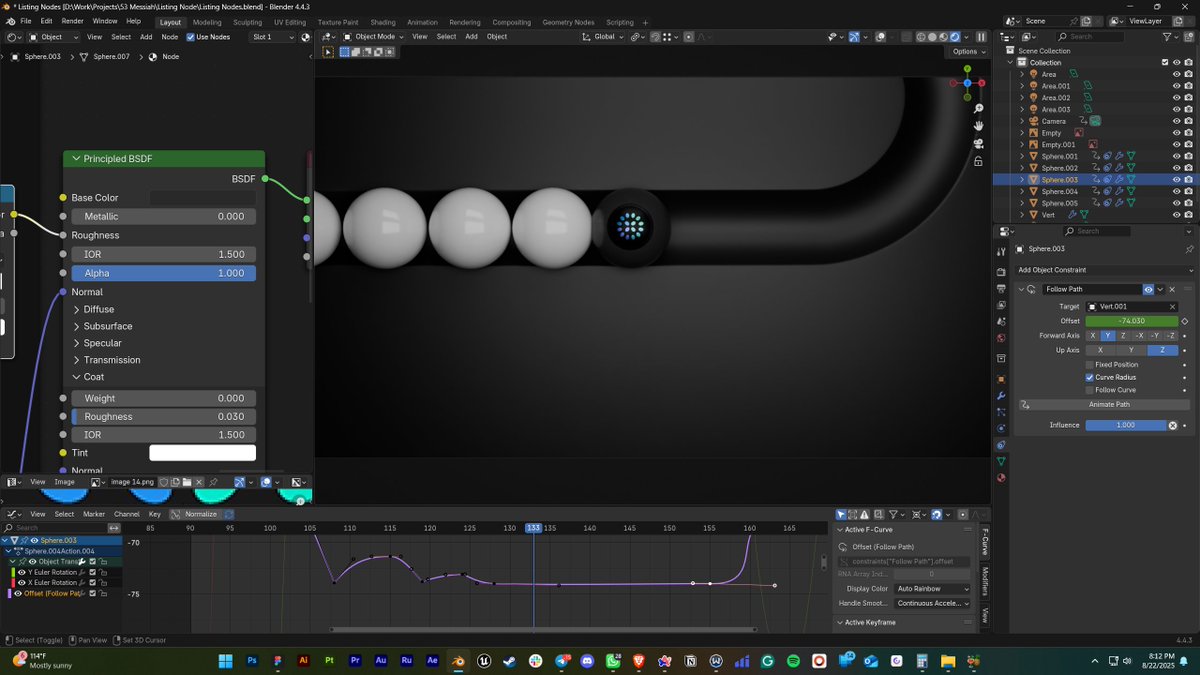This screenshot has height=675, width=1200.
Task: Click the Windows Start button
Action: [x=225, y=661]
